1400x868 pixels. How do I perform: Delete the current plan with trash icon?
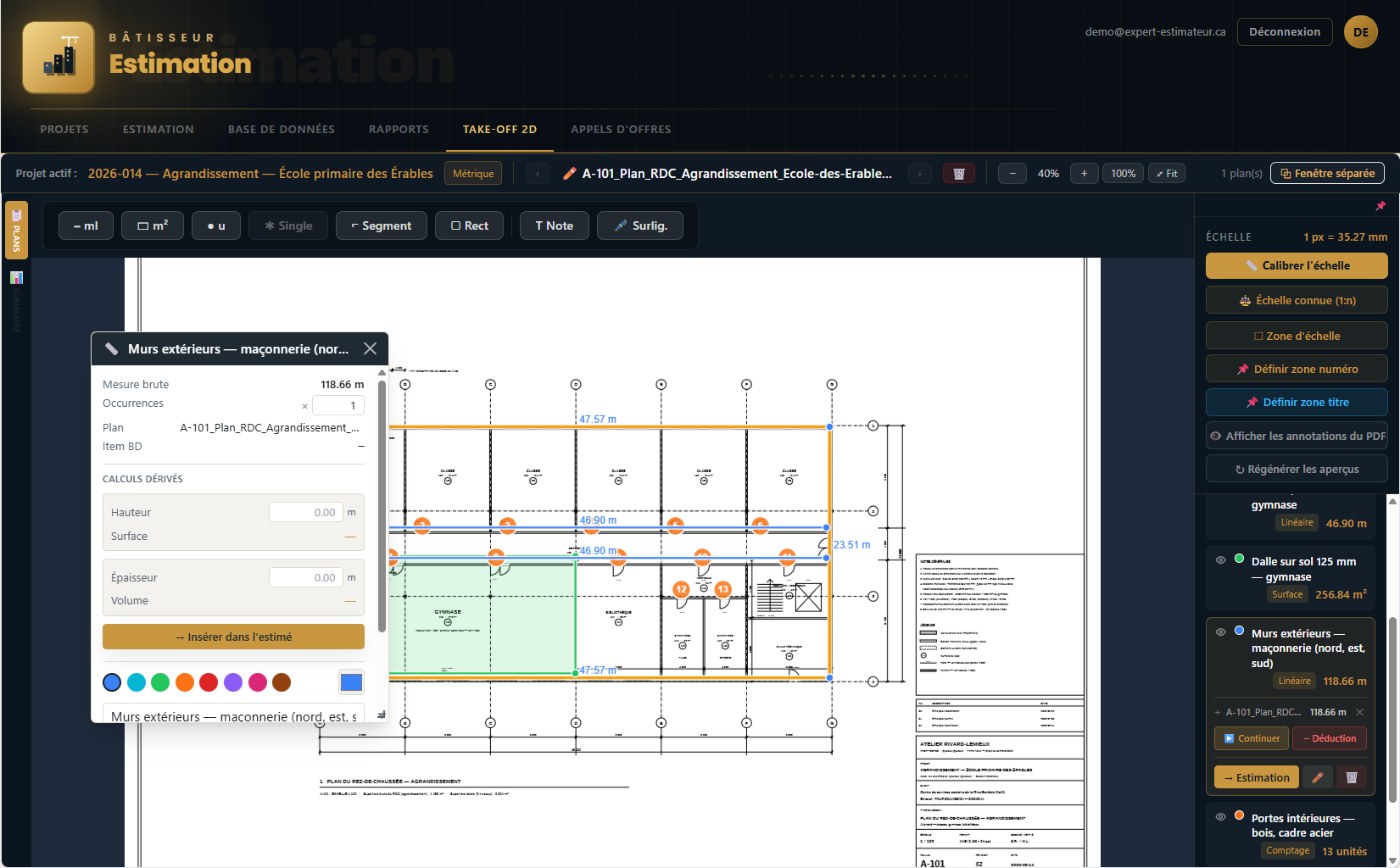958,173
